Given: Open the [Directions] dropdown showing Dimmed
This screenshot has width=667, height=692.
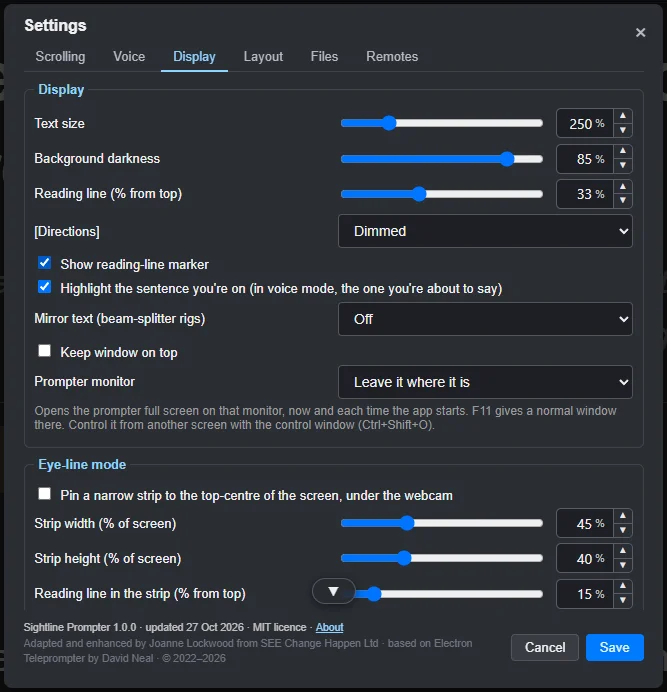Looking at the screenshot, I should coord(485,231).
